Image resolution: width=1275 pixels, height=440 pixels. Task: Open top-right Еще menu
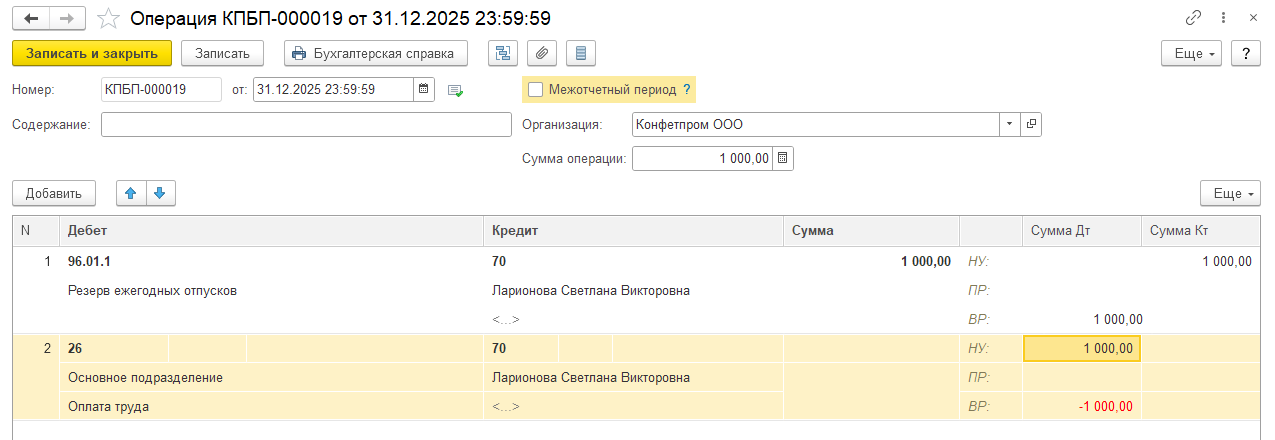point(1191,53)
